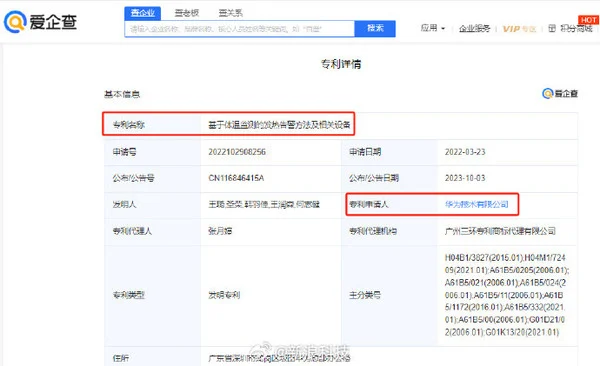Open the 华为技术有限公司 applicant link
This screenshot has height=366, width=600.
(476, 204)
